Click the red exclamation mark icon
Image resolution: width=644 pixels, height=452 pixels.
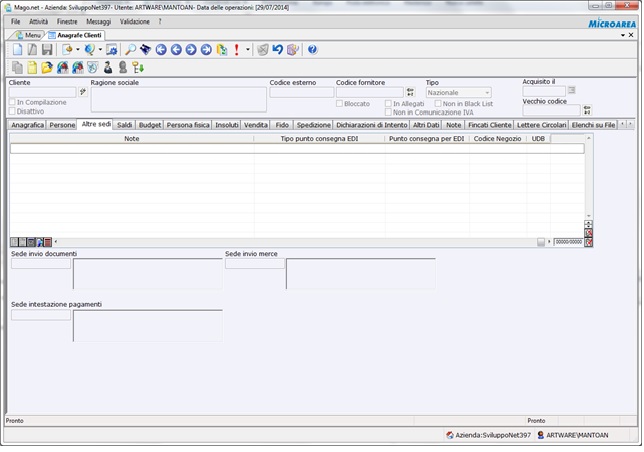coord(237,49)
